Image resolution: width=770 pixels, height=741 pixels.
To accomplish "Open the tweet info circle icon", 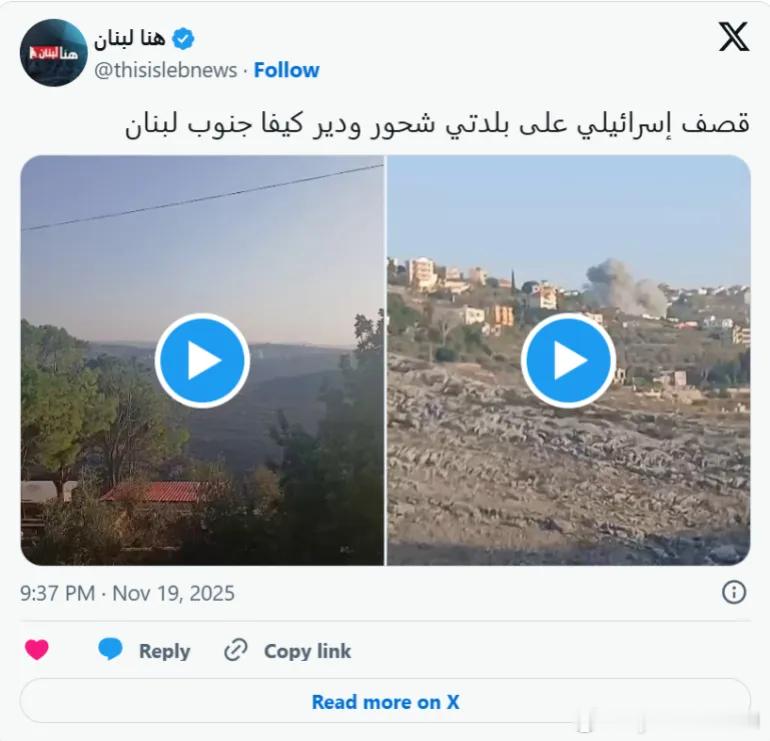I will click(734, 592).
